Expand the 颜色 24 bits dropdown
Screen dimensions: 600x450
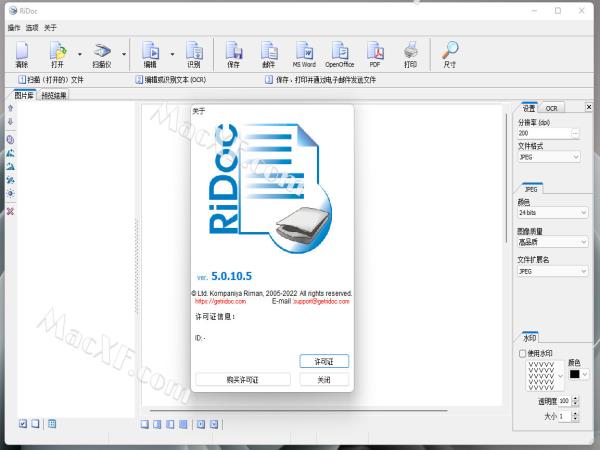point(584,212)
